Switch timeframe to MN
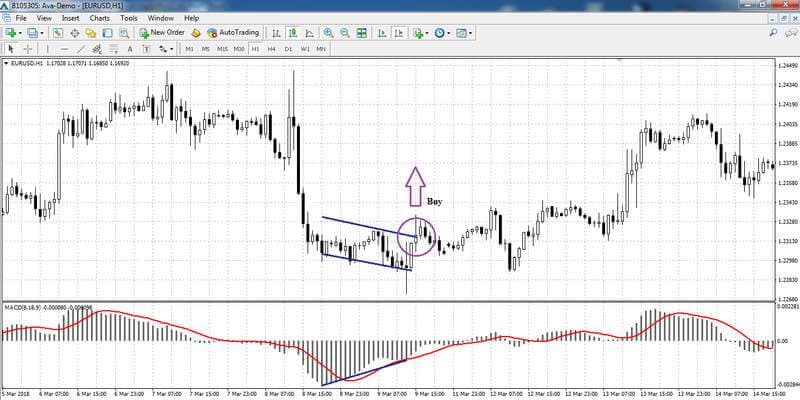 [x=321, y=49]
